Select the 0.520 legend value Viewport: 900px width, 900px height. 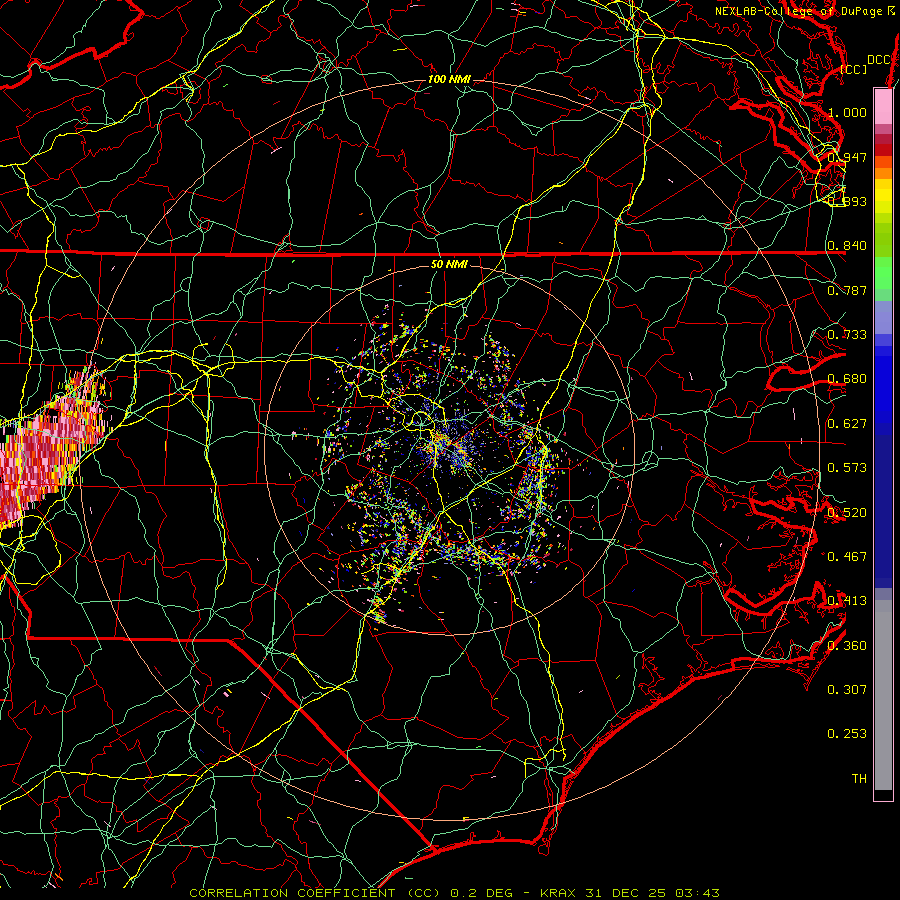pos(847,512)
